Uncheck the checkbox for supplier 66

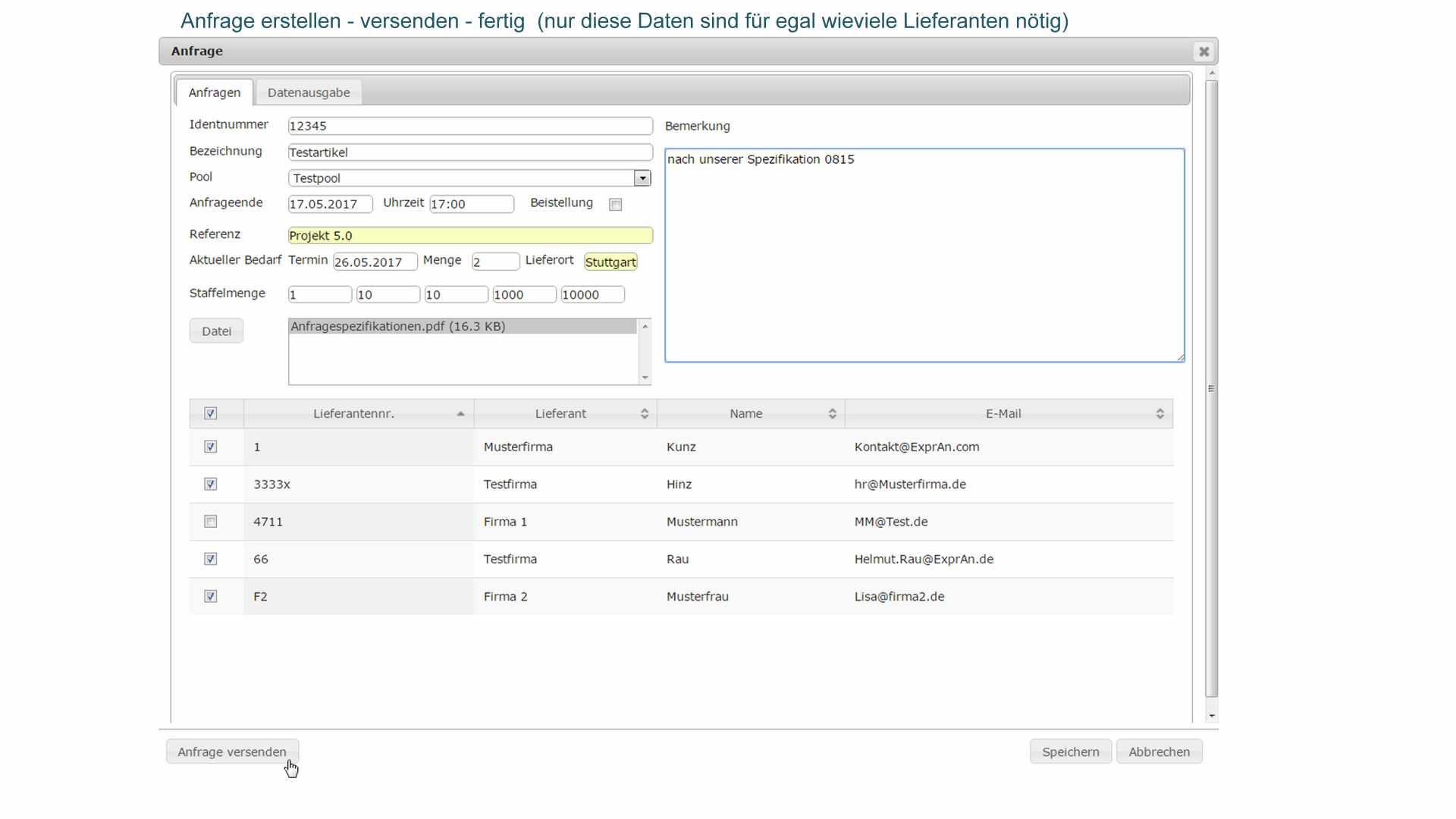[x=211, y=559]
